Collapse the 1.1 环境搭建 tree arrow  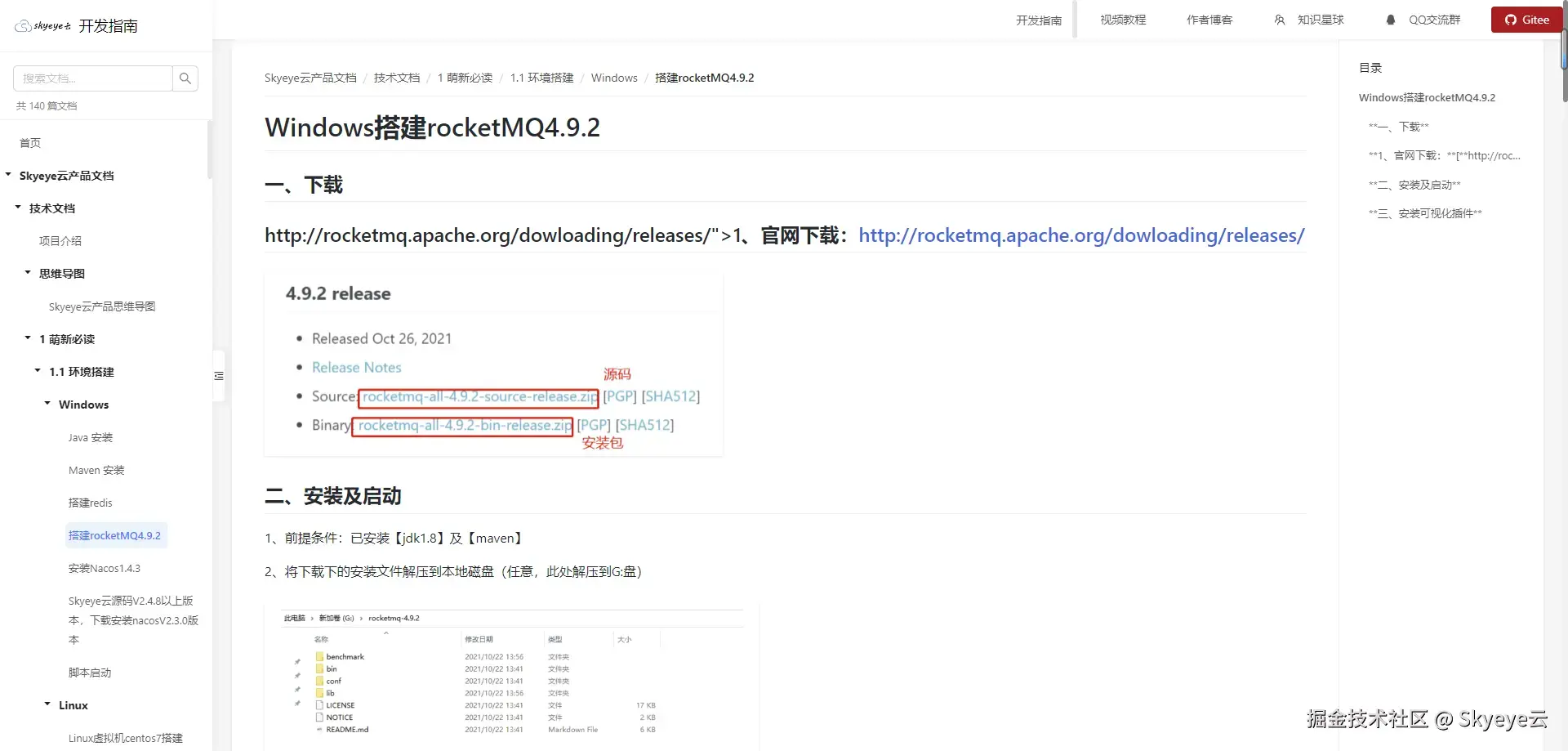point(38,370)
